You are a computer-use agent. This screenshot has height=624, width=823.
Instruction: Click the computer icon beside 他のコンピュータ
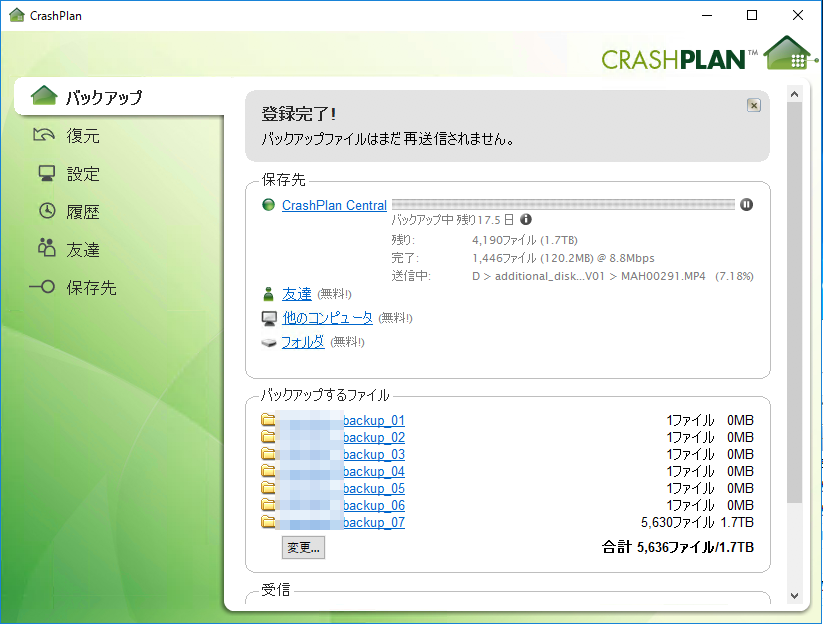pos(269,319)
